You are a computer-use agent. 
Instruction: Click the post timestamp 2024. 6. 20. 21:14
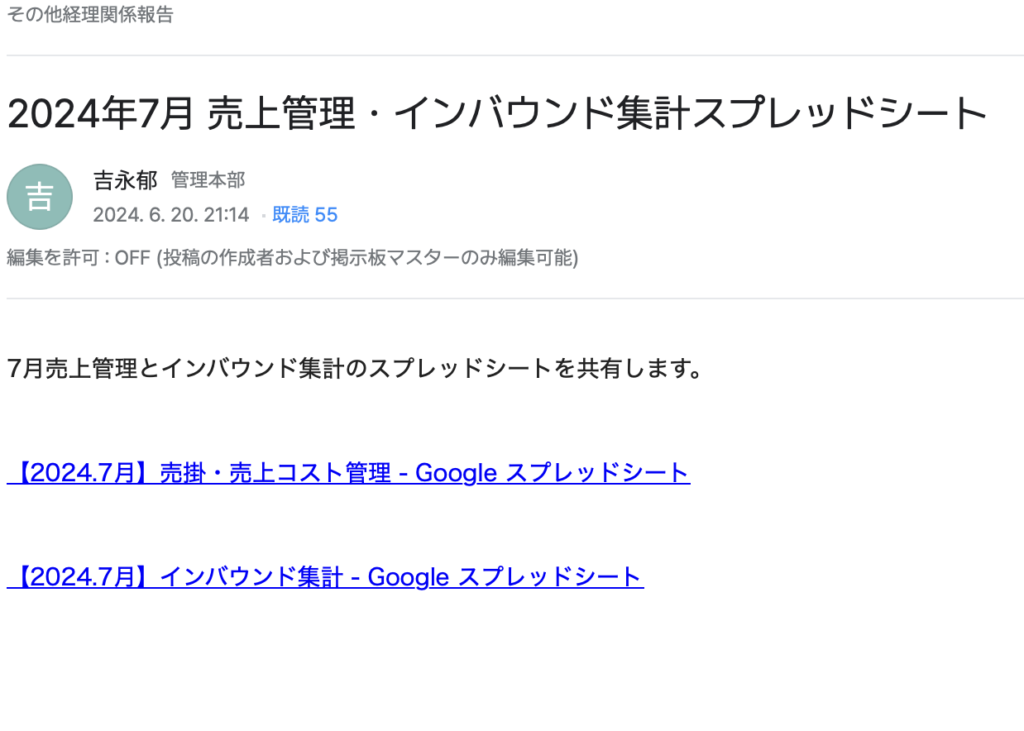point(171,215)
